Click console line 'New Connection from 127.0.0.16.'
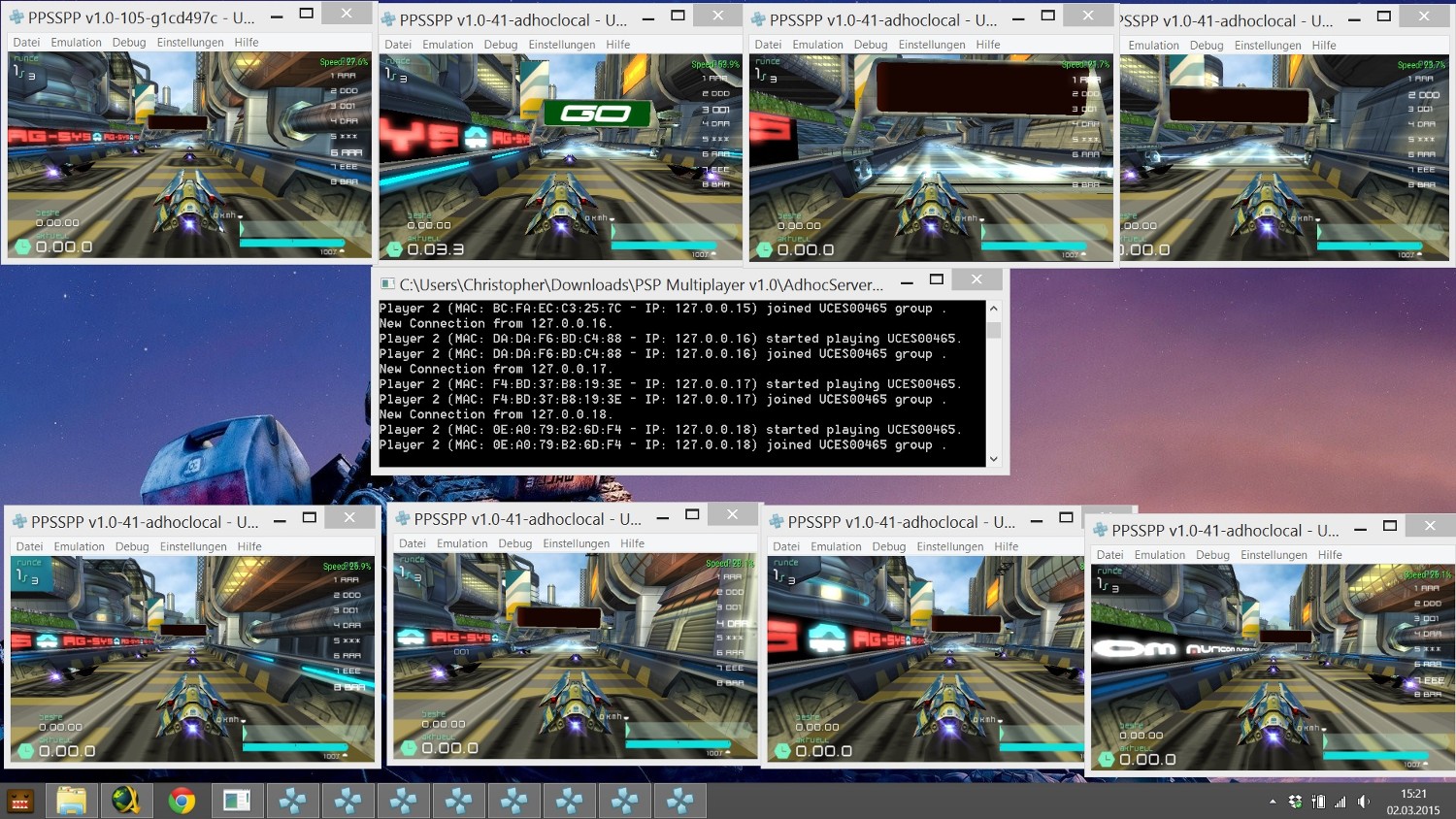This screenshot has height=819, width=1456. click(495, 323)
